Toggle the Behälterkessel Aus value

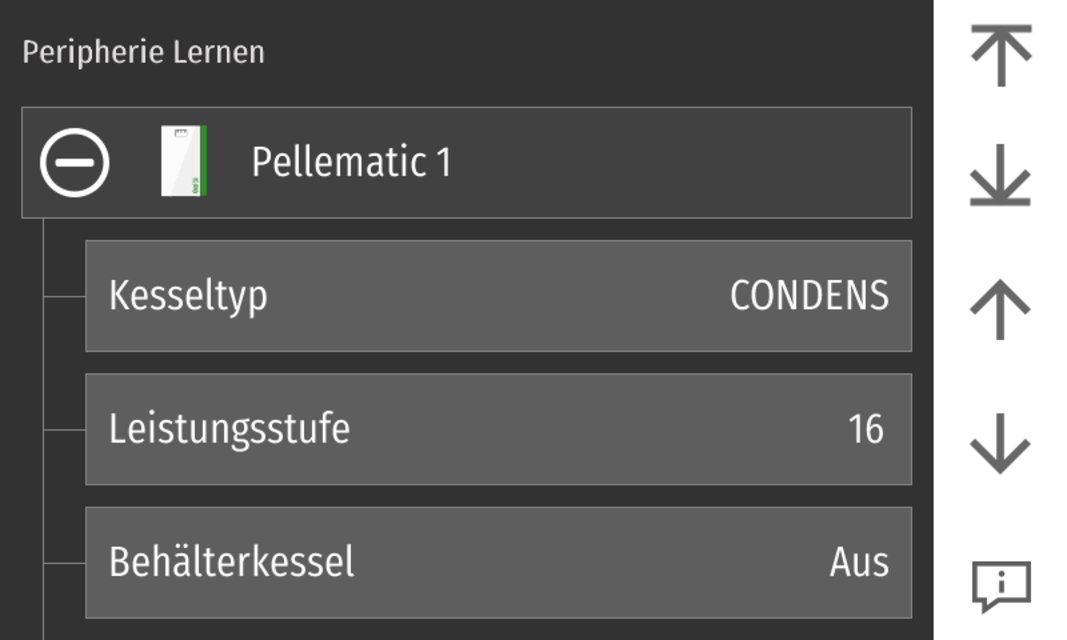coord(858,562)
